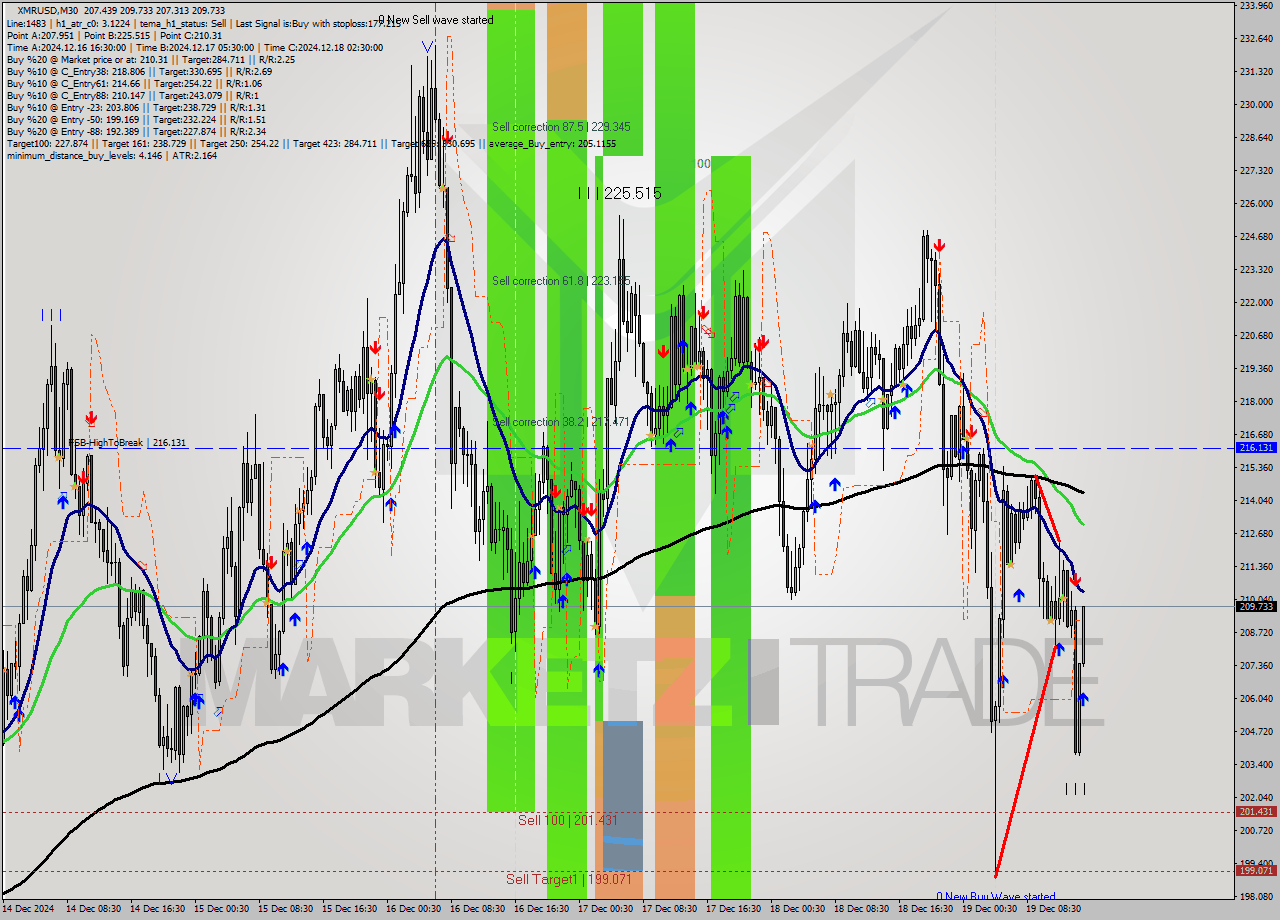Image resolution: width=1280 pixels, height=920 pixels.
Task: Click the '17 Dec 08:30' time axis label
Action: (670, 909)
